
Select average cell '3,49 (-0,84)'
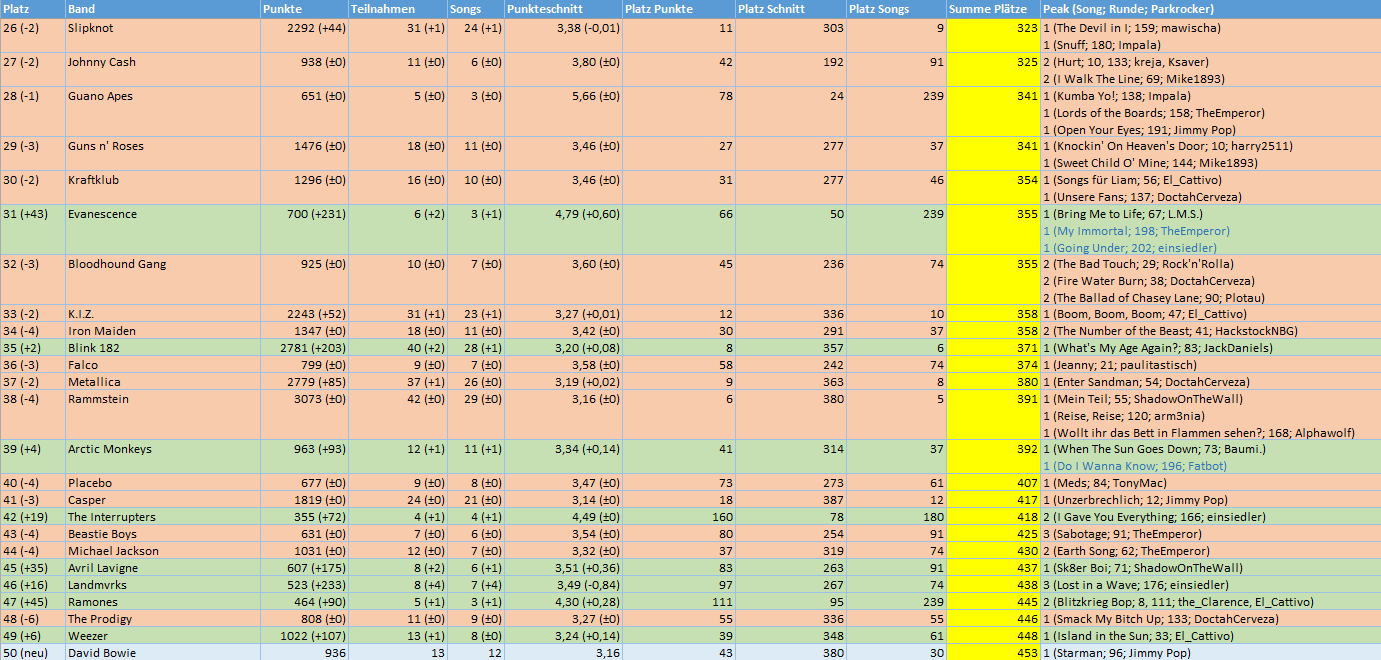(x=563, y=585)
